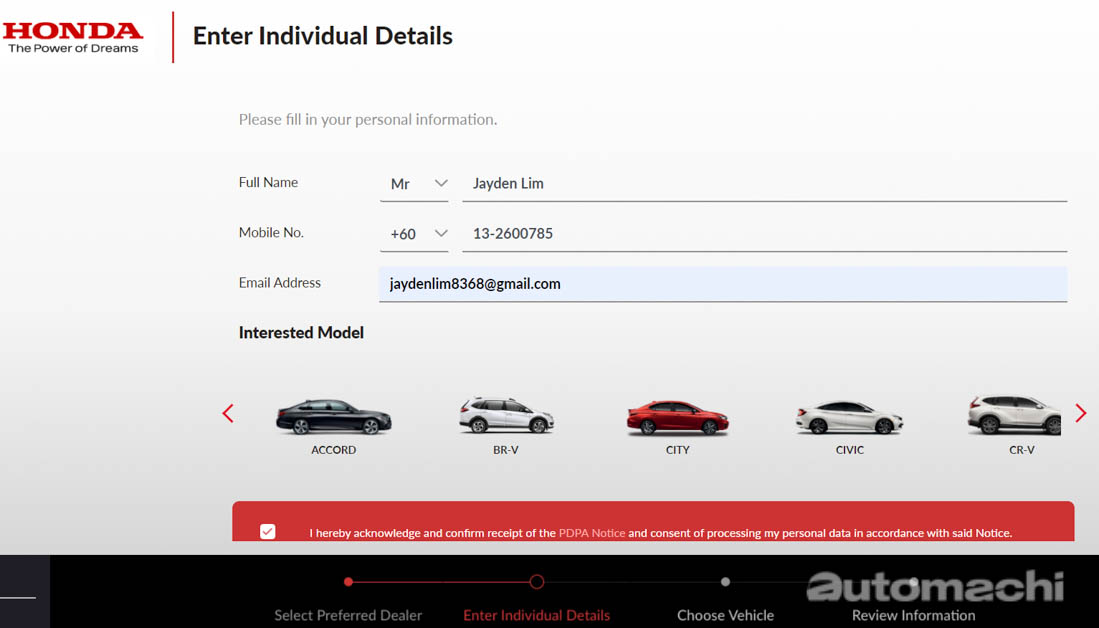Select the CIVIC model thumbnail
This screenshot has height=628, width=1099.
849,415
